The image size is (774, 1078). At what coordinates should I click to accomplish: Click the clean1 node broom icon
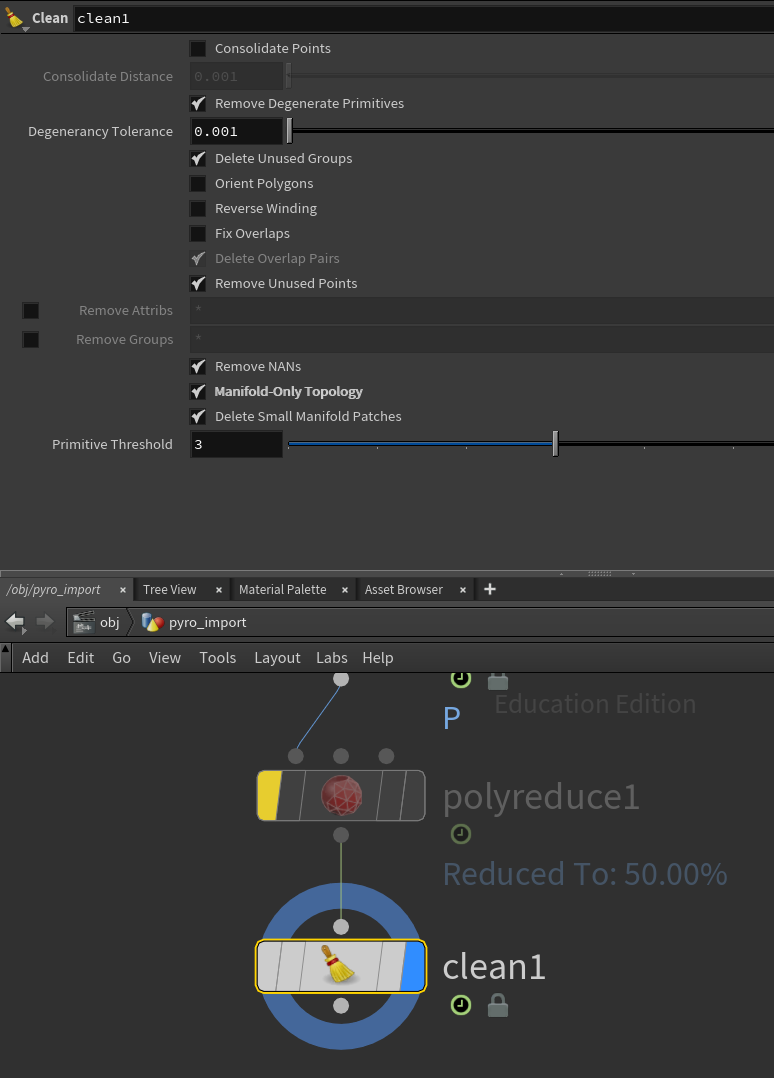(x=338, y=965)
